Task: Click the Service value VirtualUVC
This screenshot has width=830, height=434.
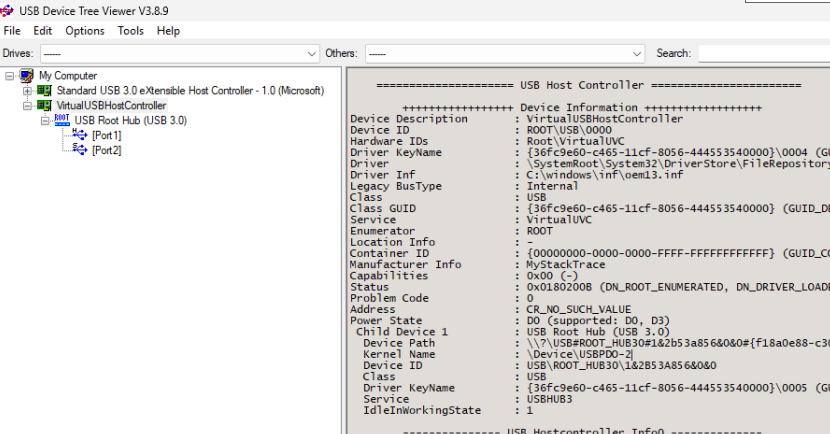Action: (x=559, y=220)
